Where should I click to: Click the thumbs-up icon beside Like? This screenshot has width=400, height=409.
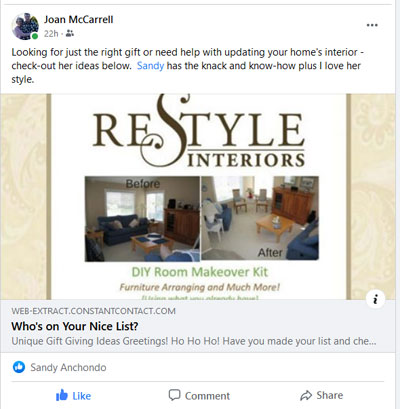pyautogui.click(x=62, y=395)
